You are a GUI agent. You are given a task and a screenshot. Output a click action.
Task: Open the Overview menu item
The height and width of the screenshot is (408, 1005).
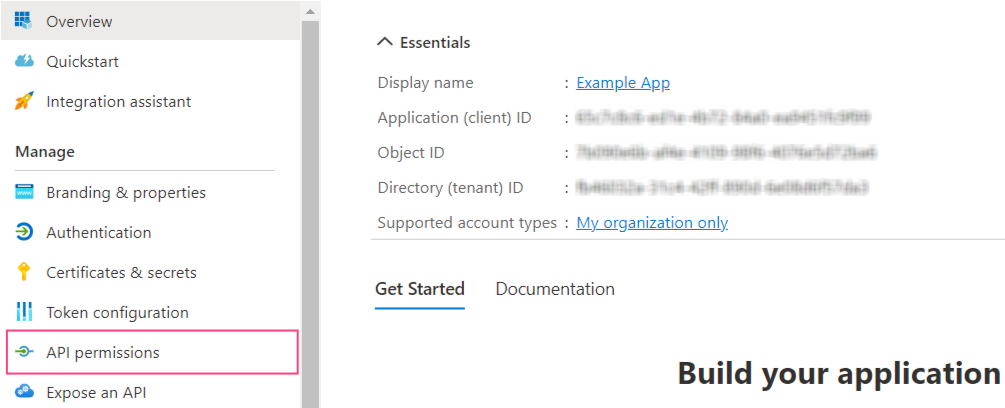click(151, 20)
